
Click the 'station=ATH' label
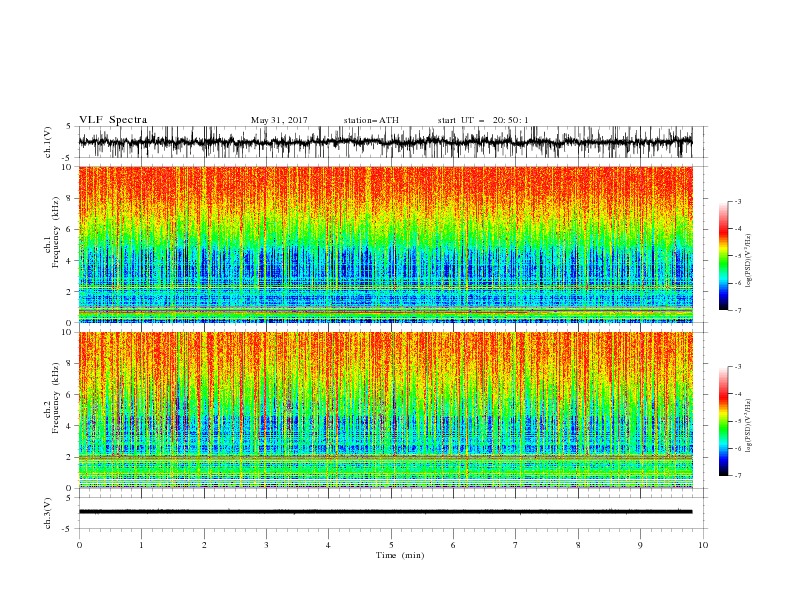371,120
